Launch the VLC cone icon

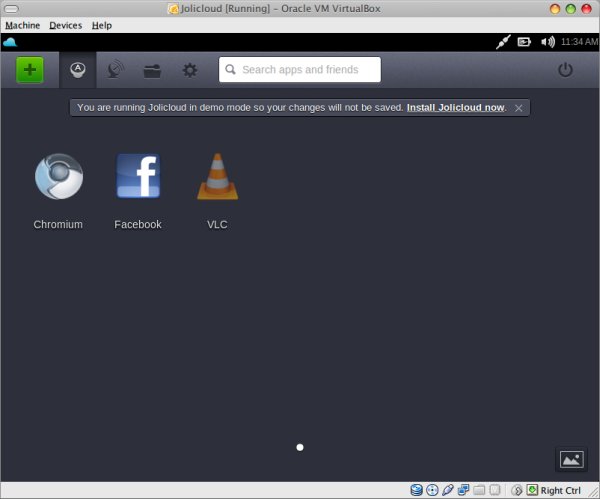click(217, 176)
